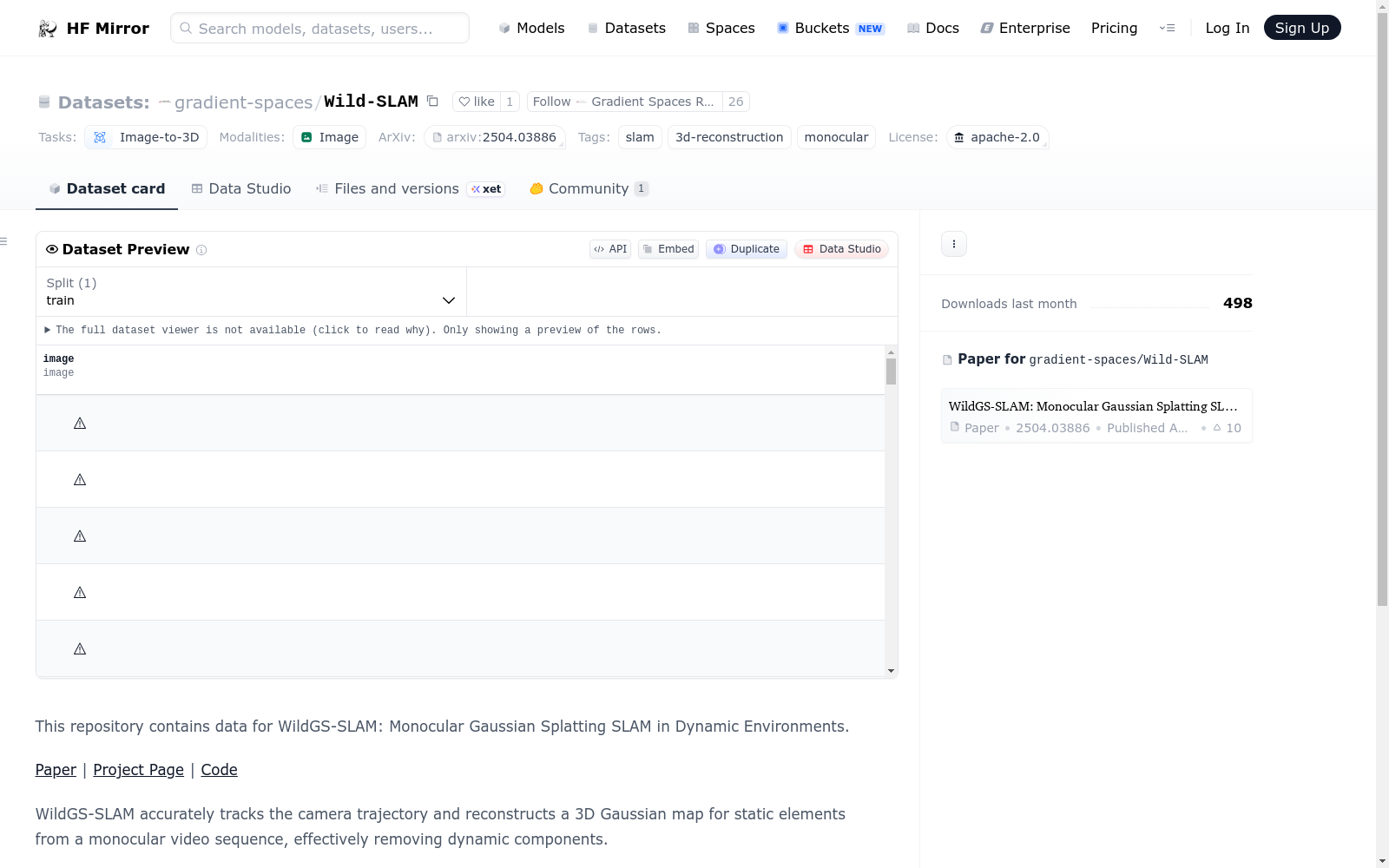Open the Paper link in description
Screen dimensions: 1389x868
click(x=56, y=770)
